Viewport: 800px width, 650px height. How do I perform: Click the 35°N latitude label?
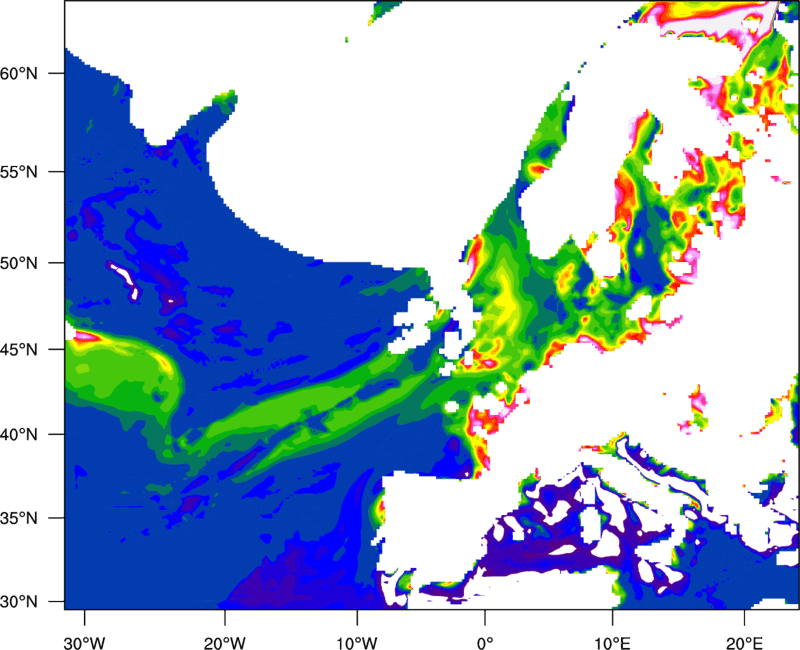(19, 518)
